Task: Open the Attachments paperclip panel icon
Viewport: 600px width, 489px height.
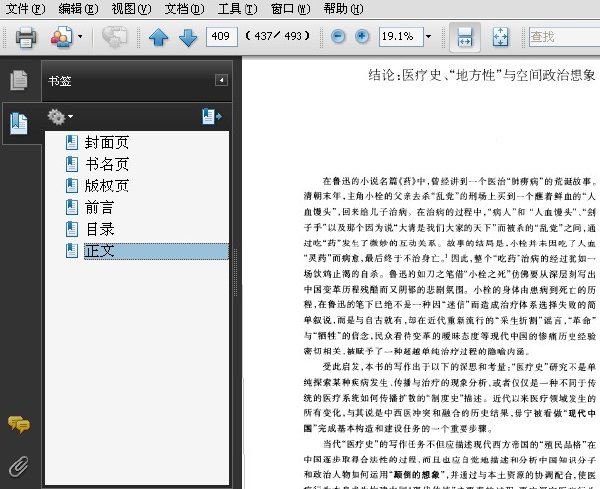Action: (x=19, y=466)
